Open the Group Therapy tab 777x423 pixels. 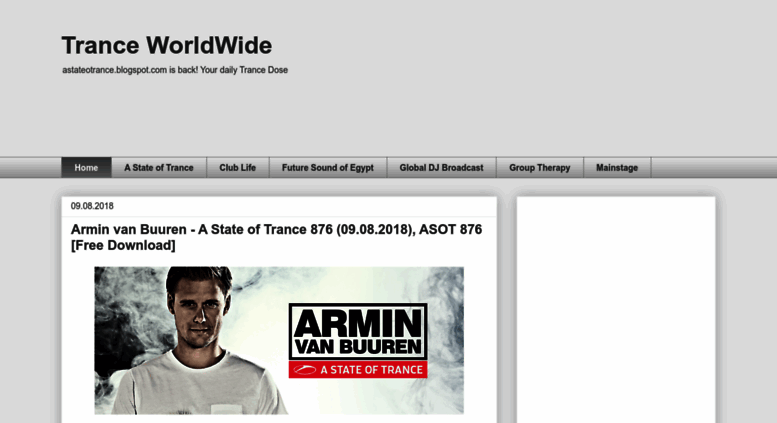540,167
